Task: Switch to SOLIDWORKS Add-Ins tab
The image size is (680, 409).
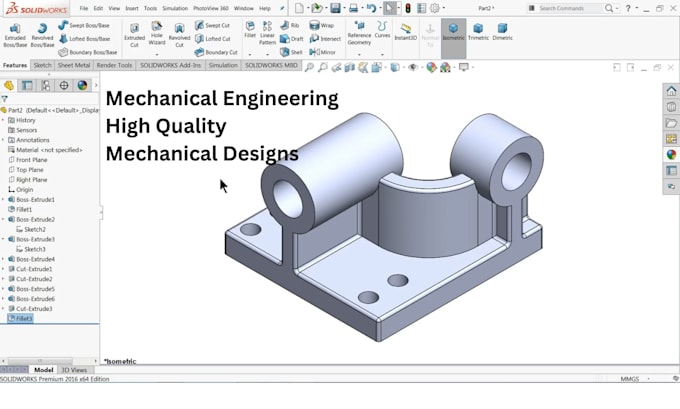Action: click(170, 65)
